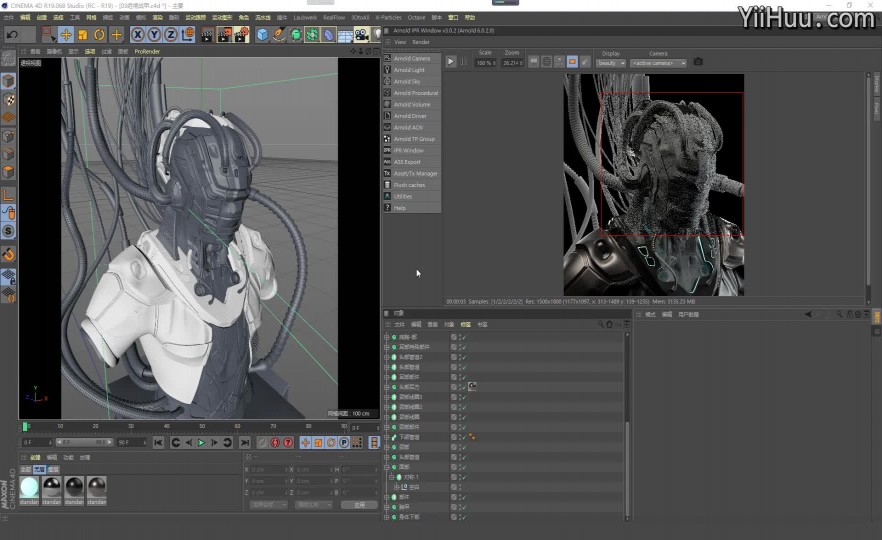Image resolution: width=882 pixels, height=540 pixels.
Task: Open the IPR Camera dropdown
Action: [x=659, y=63]
